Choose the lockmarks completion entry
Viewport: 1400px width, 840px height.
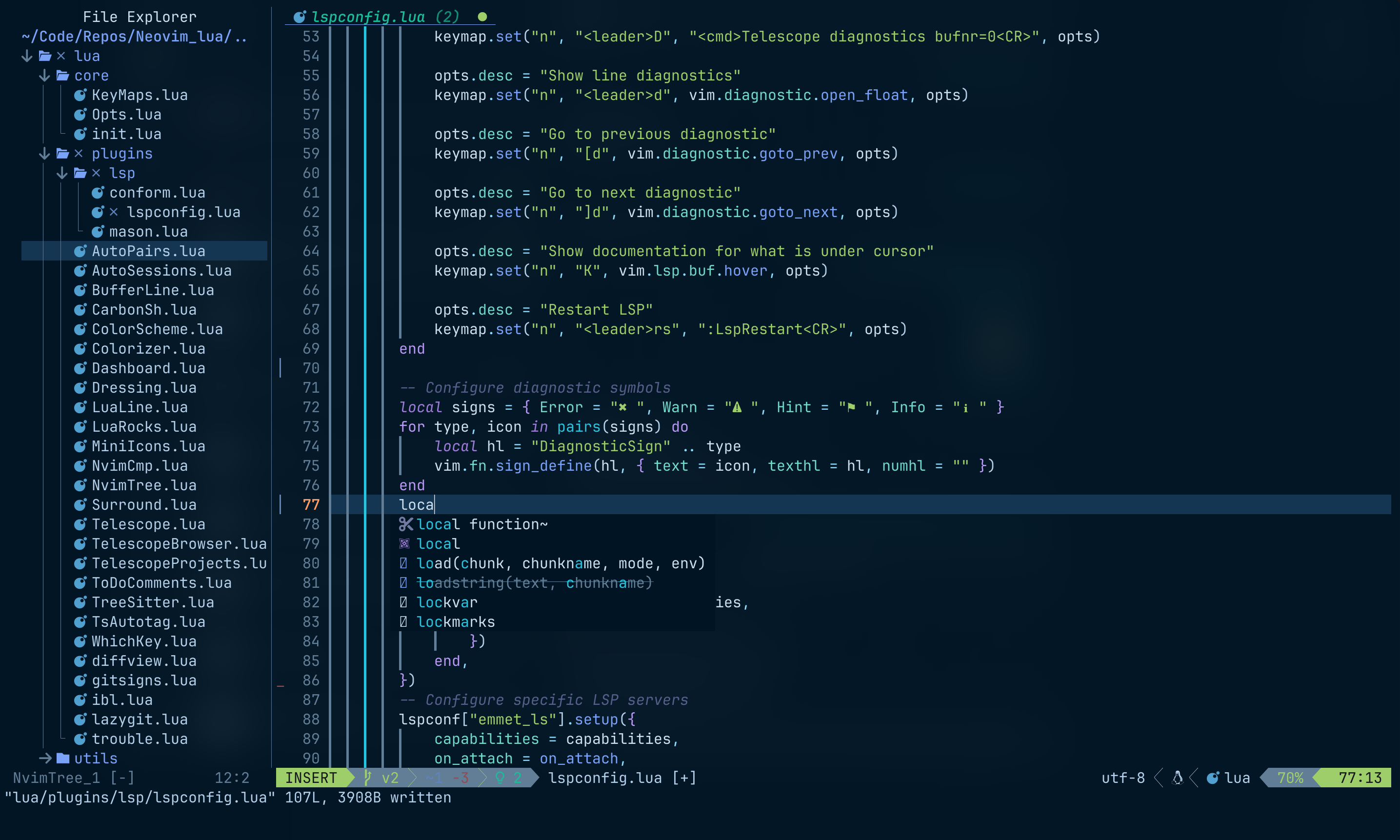click(x=455, y=621)
